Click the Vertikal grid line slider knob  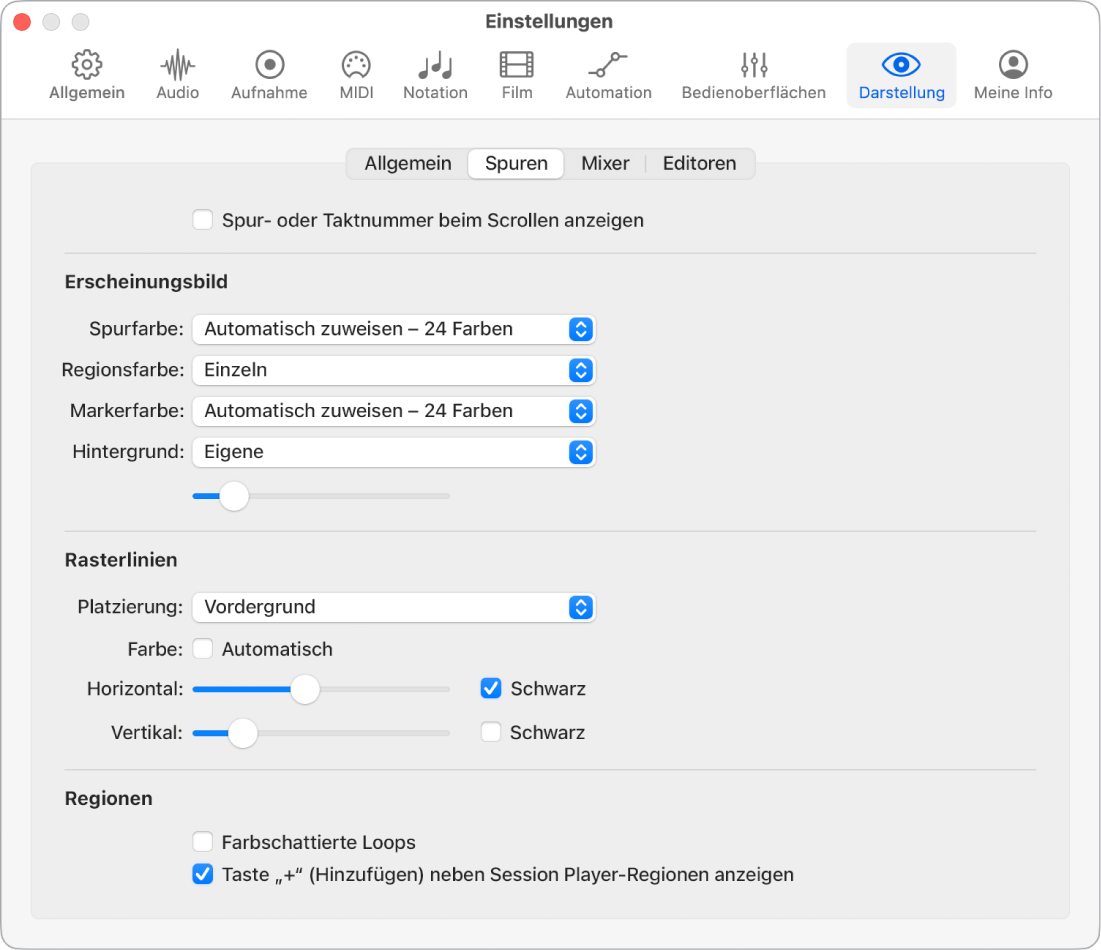243,733
